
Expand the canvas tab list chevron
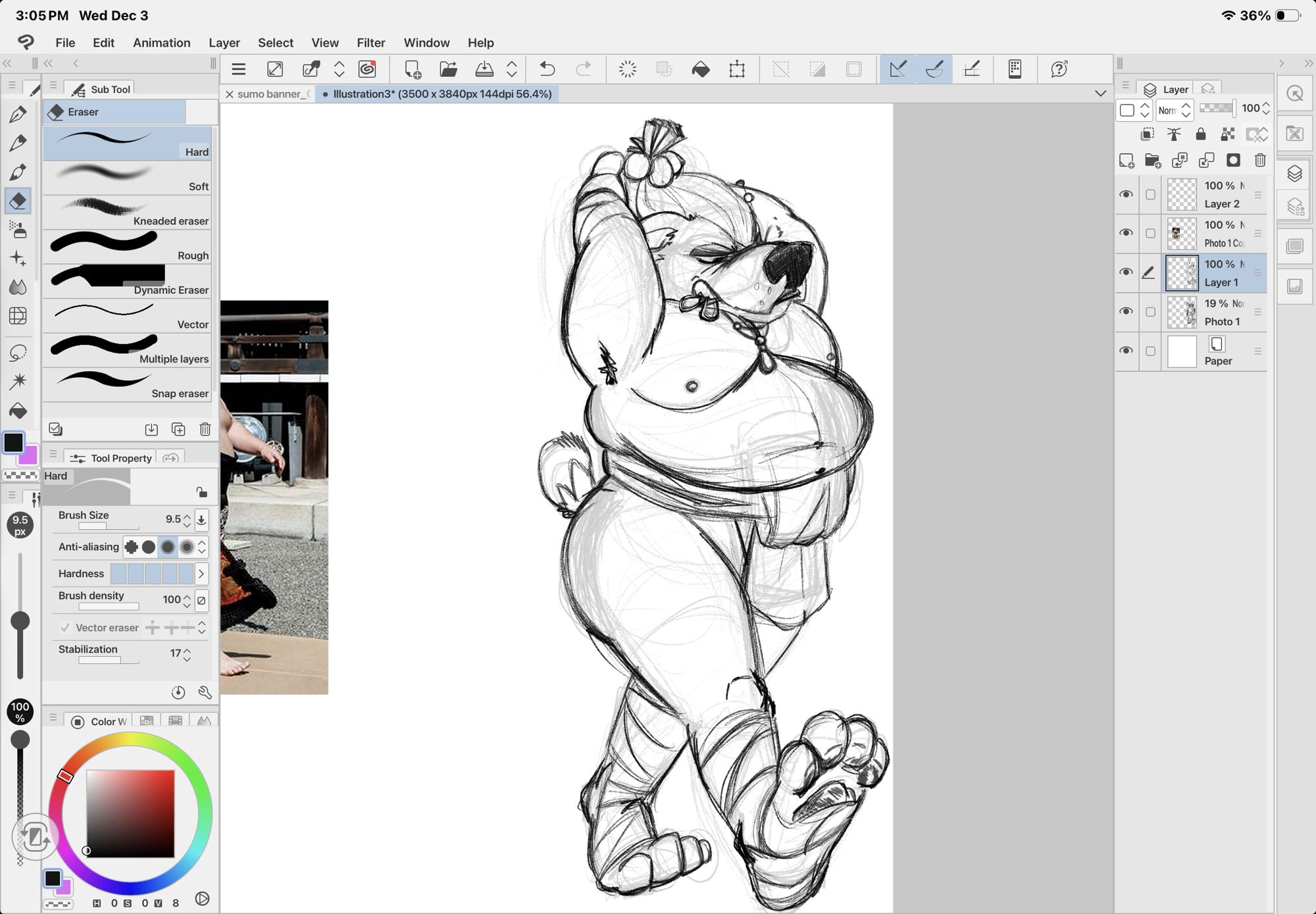[1100, 93]
